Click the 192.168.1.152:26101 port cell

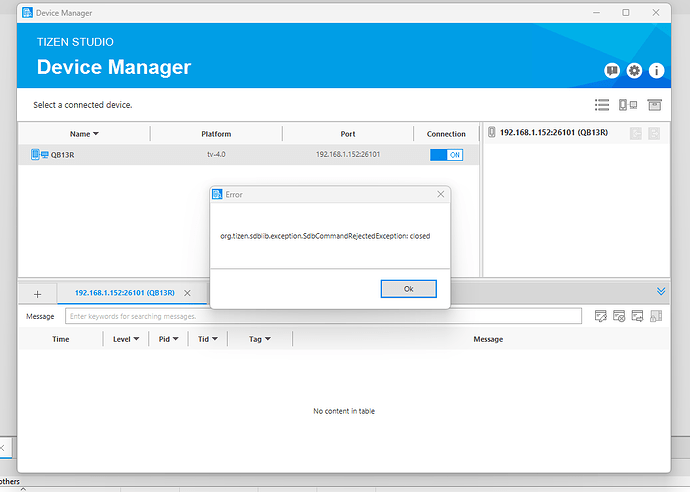[348, 154]
